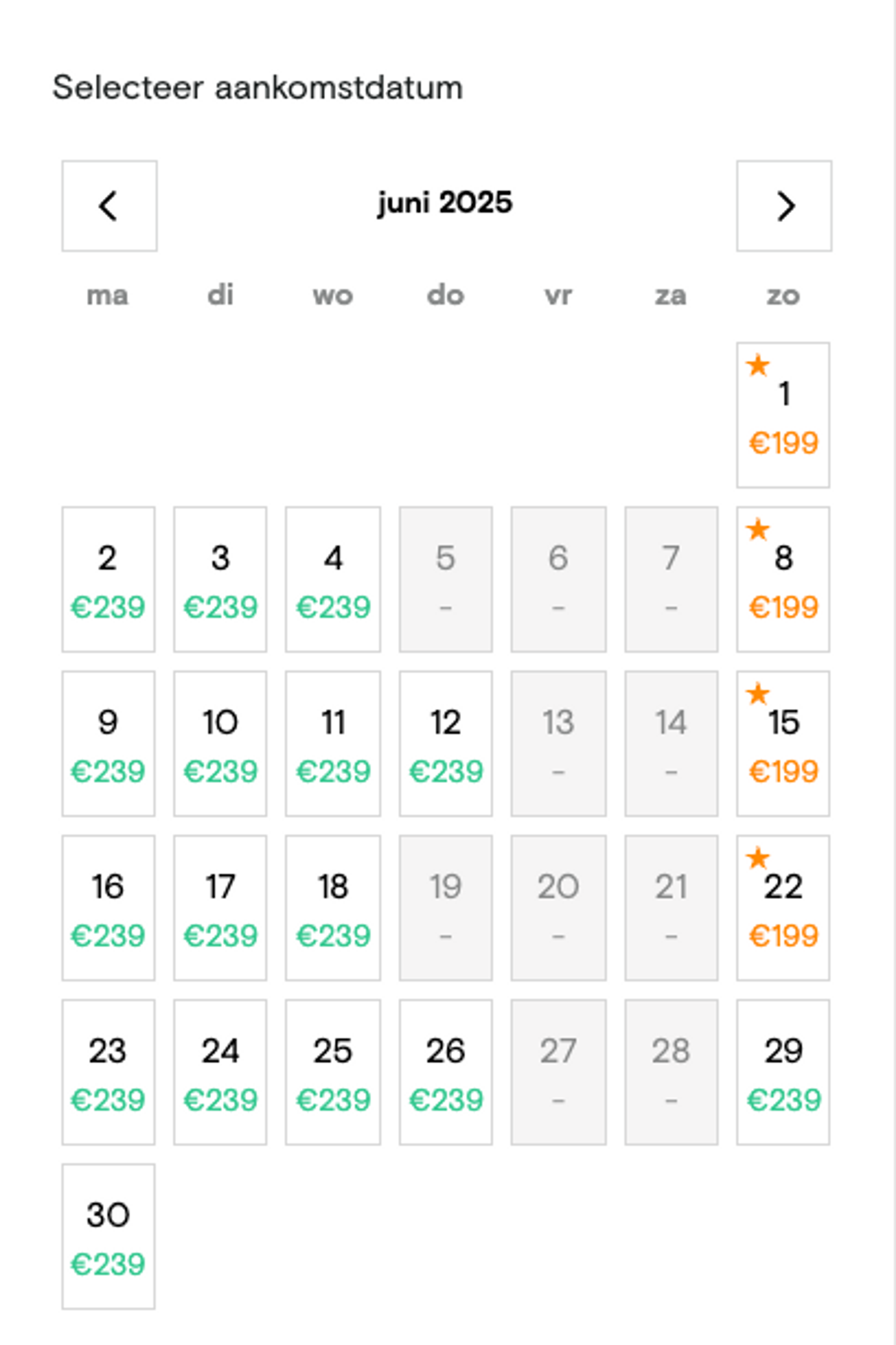Choose June 12 priced at €239
The height and width of the screenshot is (1345, 896).
[x=446, y=743]
